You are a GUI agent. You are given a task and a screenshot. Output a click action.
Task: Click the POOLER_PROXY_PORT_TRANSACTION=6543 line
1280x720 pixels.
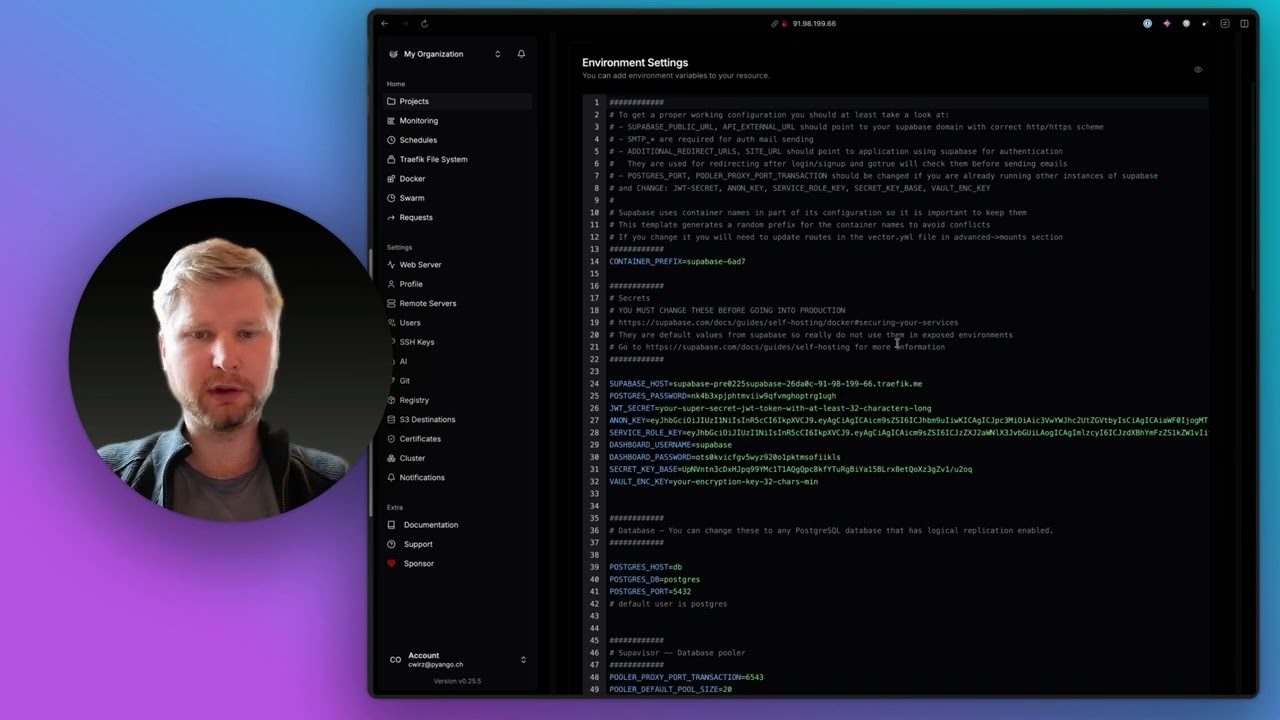point(686,677)
